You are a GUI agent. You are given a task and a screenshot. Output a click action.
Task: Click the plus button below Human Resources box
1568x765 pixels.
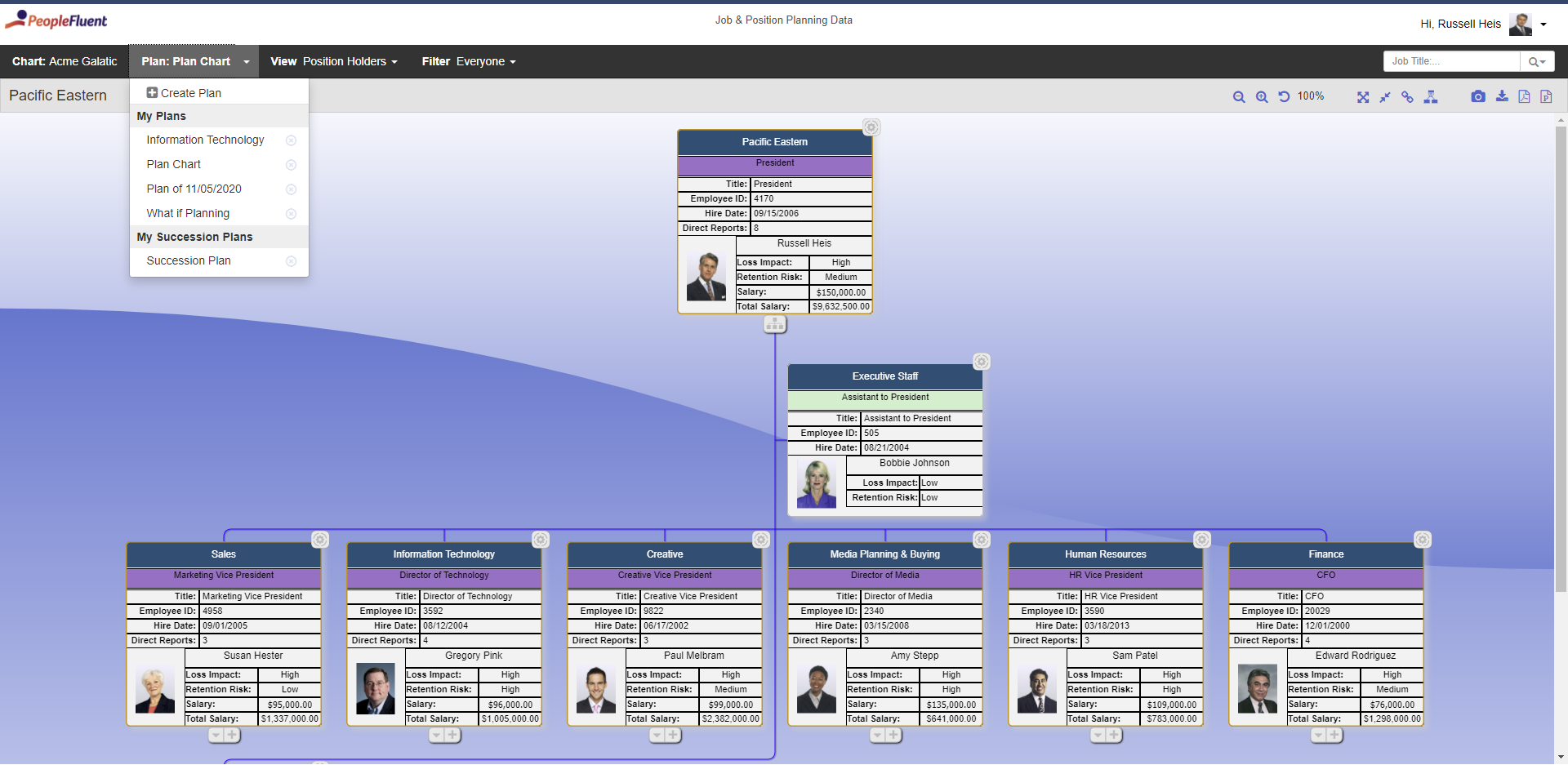(x=1114, y=735)
